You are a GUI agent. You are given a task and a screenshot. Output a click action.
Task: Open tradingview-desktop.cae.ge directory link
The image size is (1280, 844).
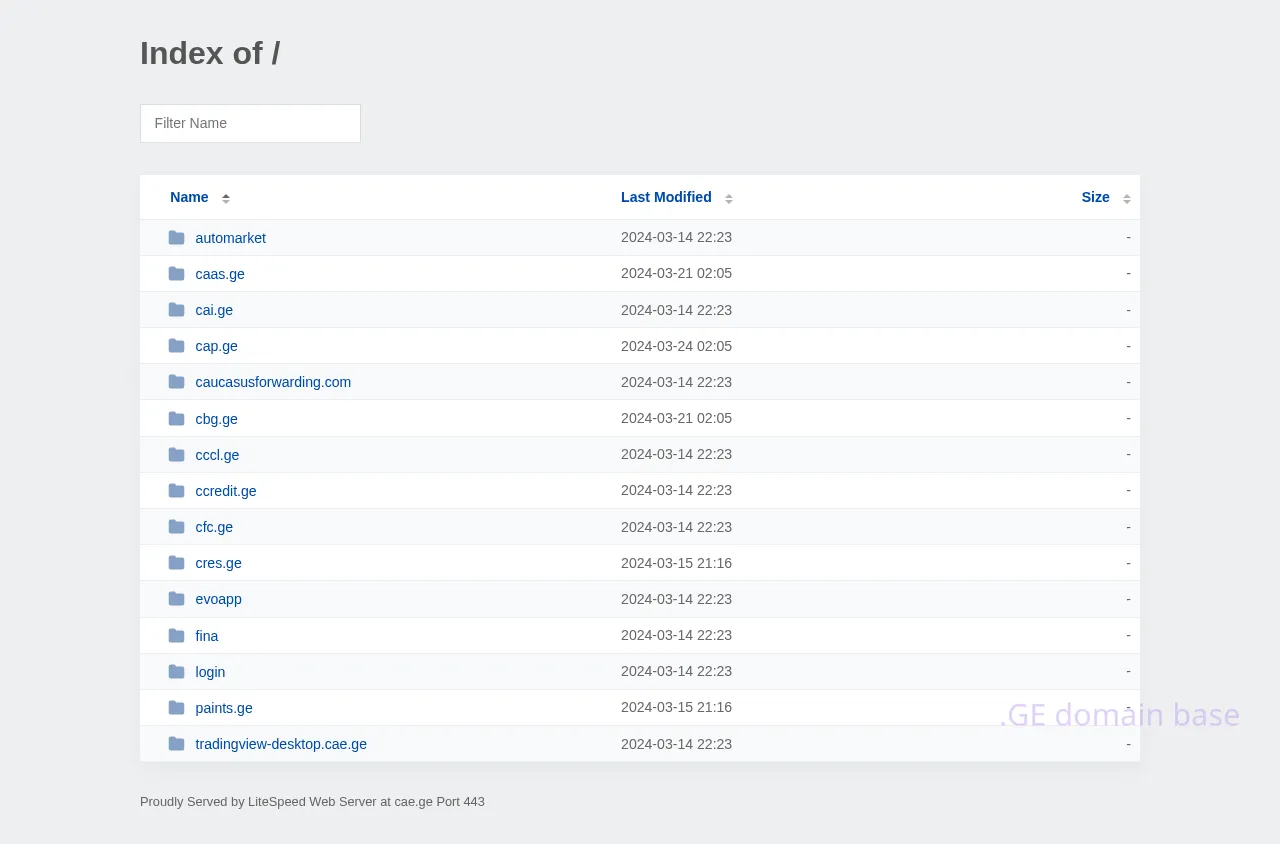(x=281, y=744)
